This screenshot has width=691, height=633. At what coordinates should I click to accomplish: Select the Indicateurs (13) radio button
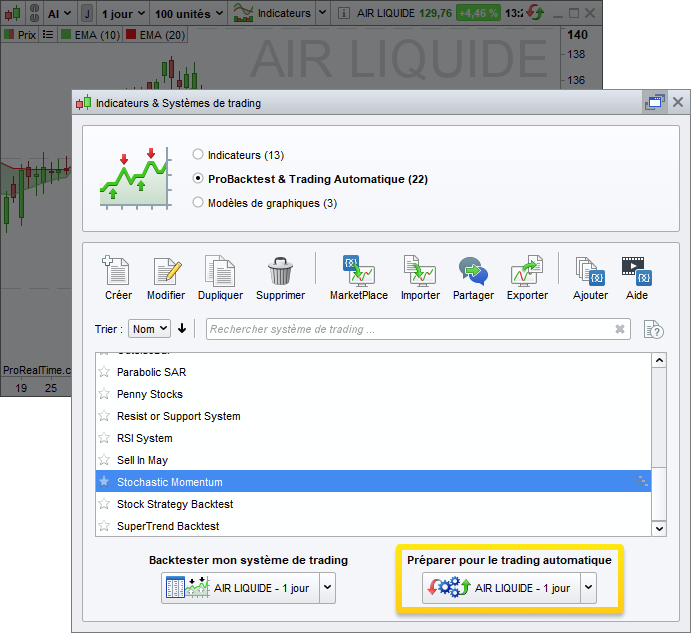[x=198, y=154]
